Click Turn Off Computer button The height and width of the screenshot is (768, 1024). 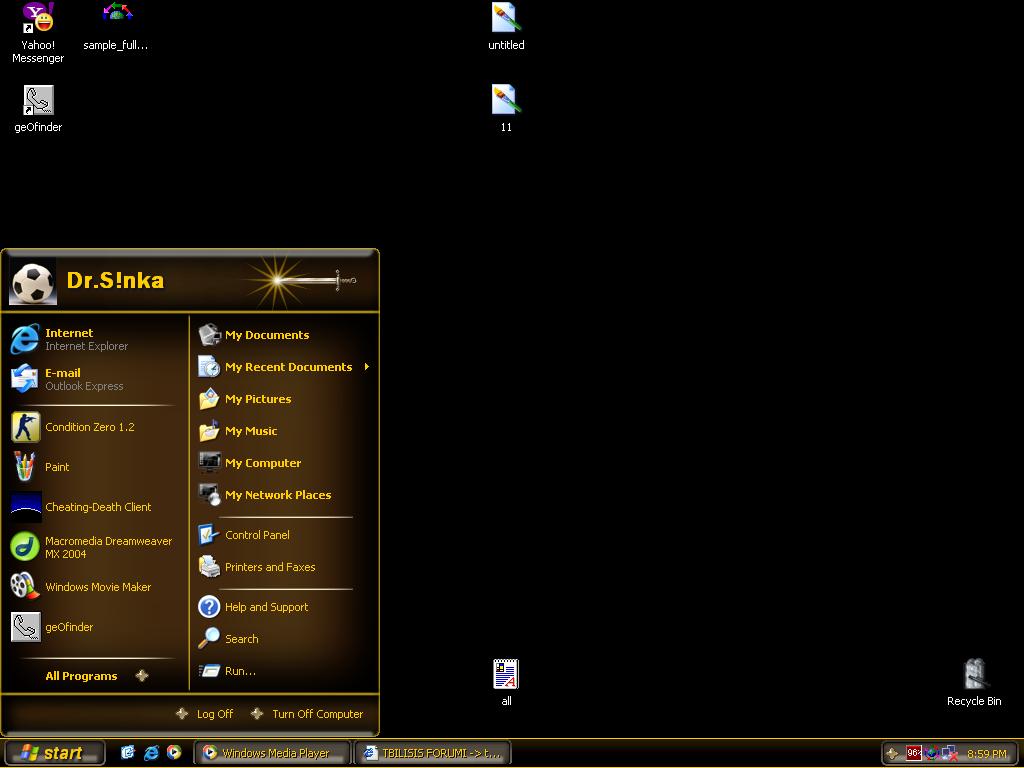307,714
